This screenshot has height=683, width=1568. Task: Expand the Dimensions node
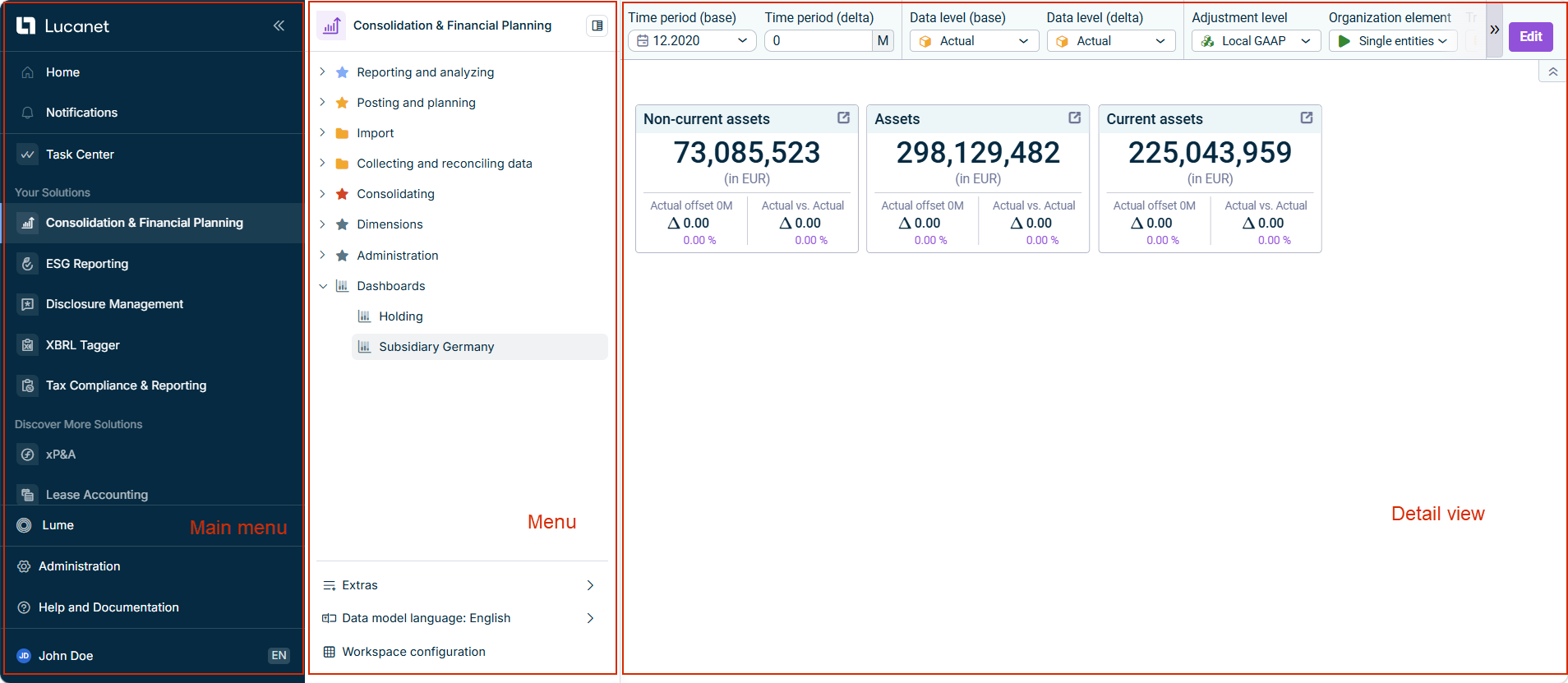[322, 224]
